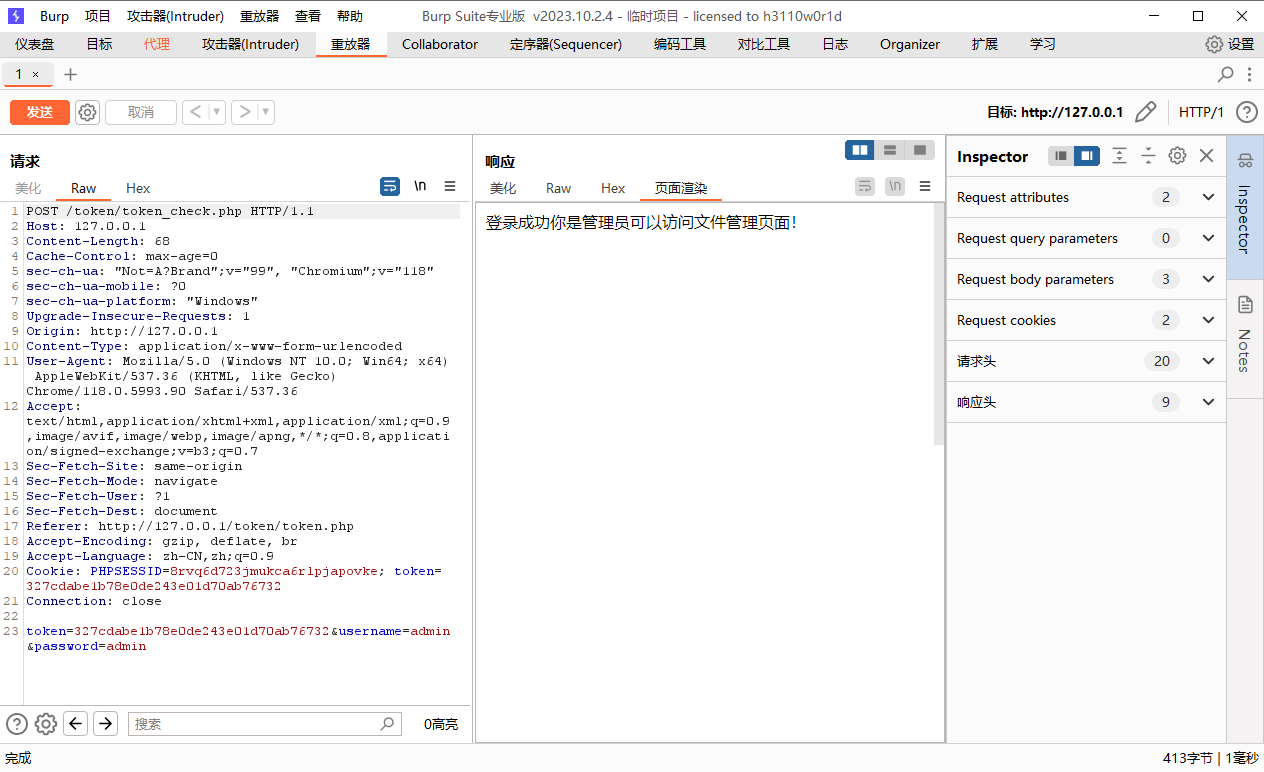
Task: Open the tab bar three-dot menu
Action: pos(1249,74)
